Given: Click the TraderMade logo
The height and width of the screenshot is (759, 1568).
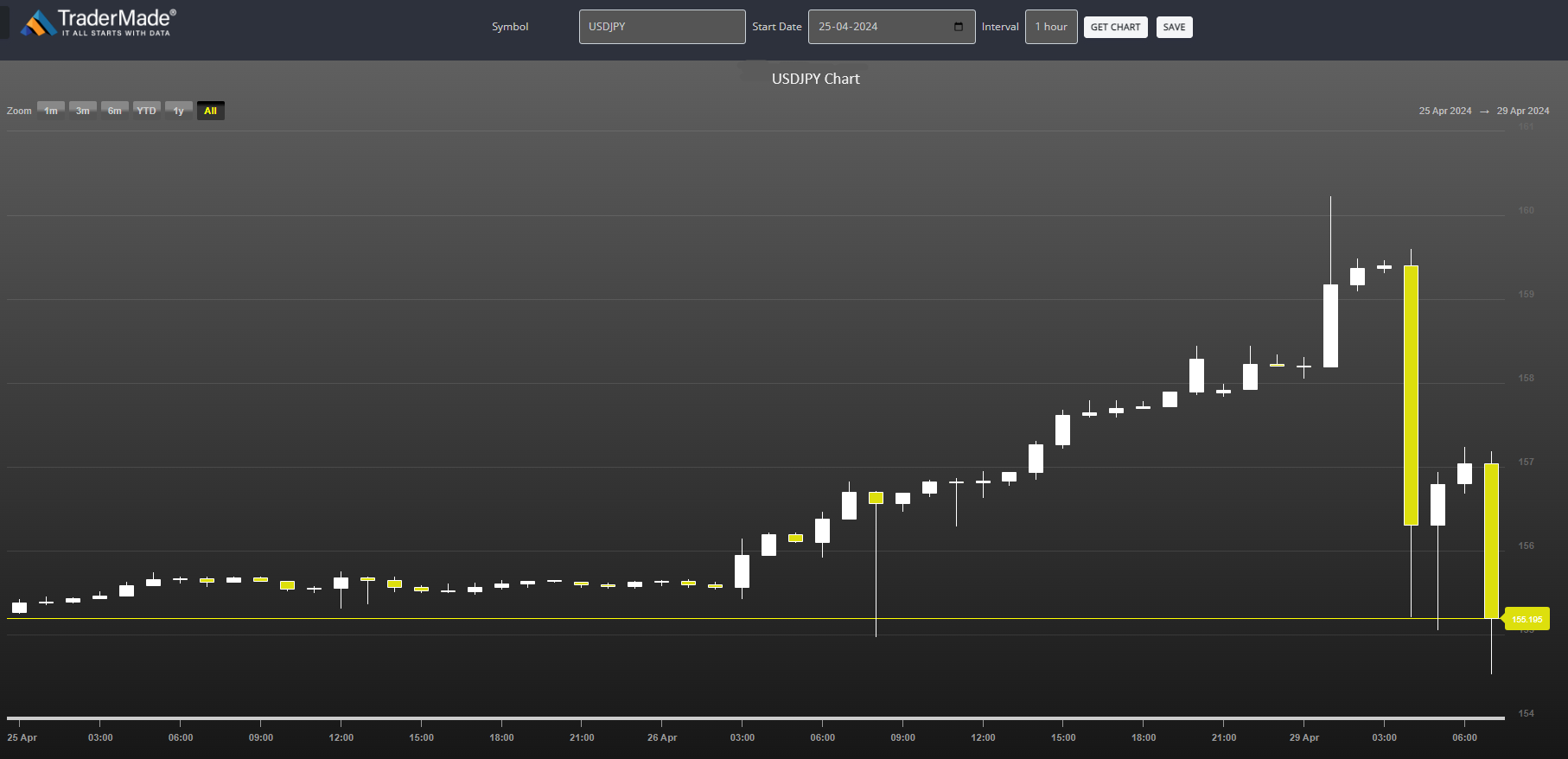Looking at the screenshot, I should [x=99, y=22].
